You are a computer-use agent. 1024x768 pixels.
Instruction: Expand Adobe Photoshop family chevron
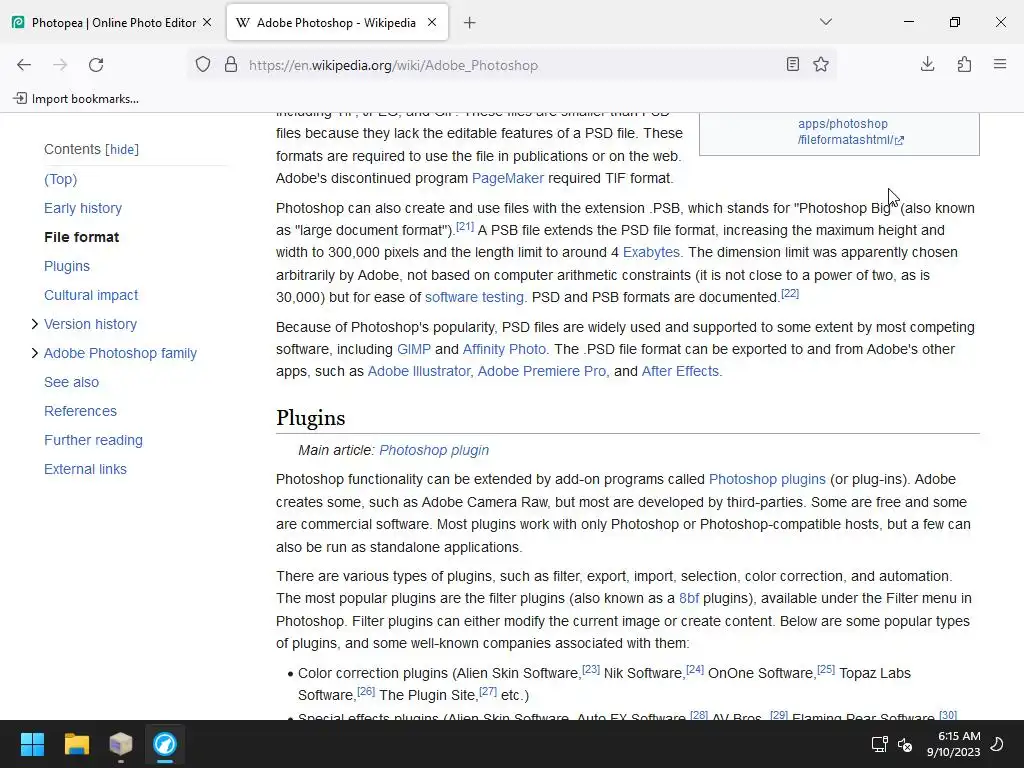(x=35, y=353)
